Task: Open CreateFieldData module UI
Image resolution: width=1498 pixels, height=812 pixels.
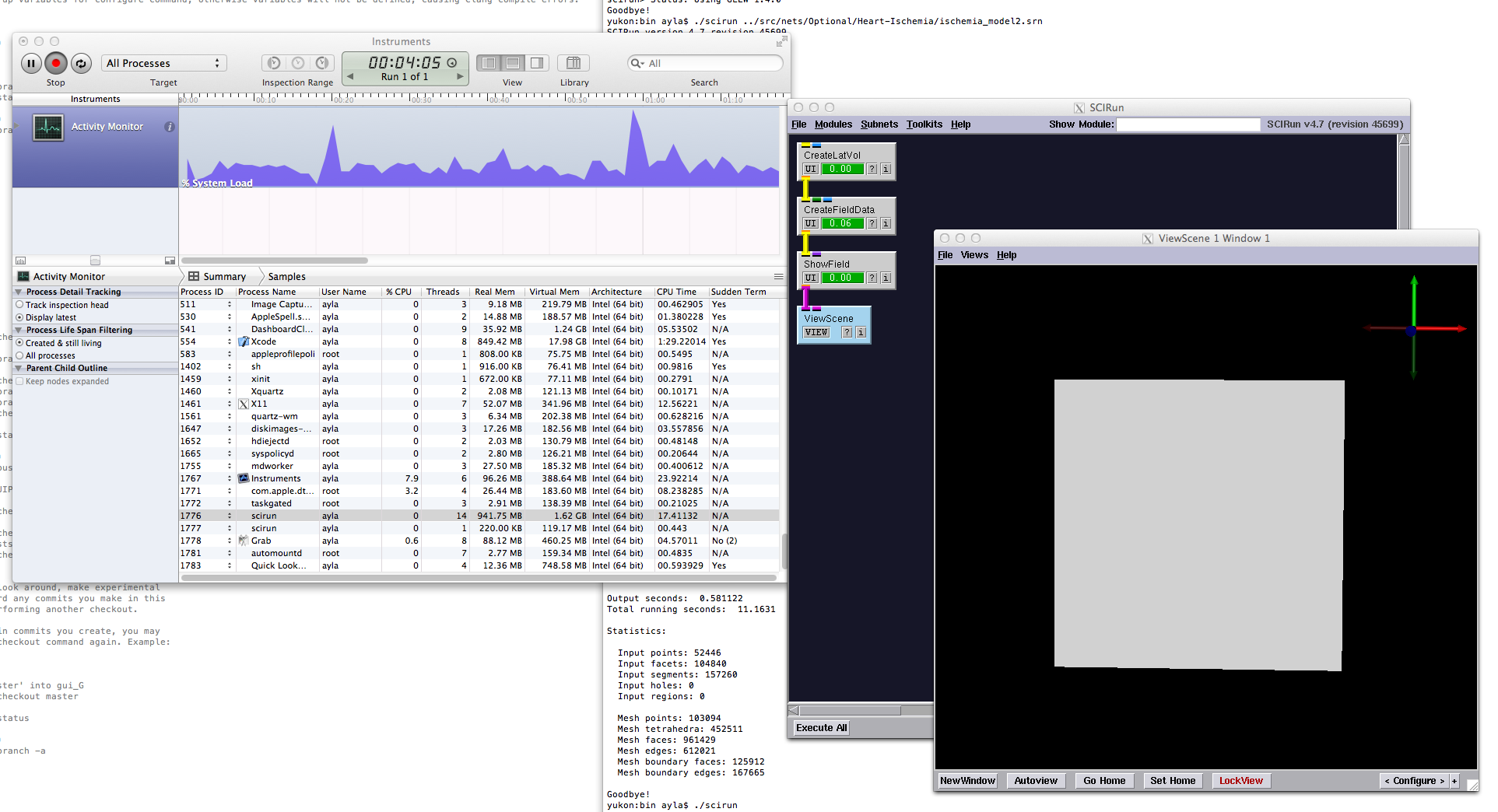Action: 811,223
